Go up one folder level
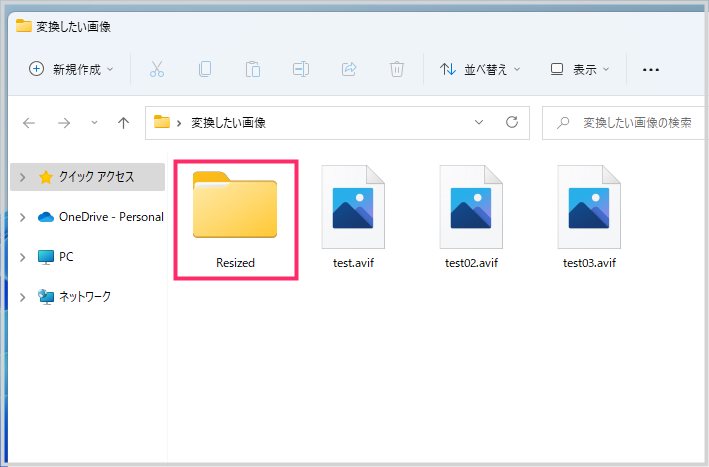This screenshot has height=467, width=709. coord(123,123)
